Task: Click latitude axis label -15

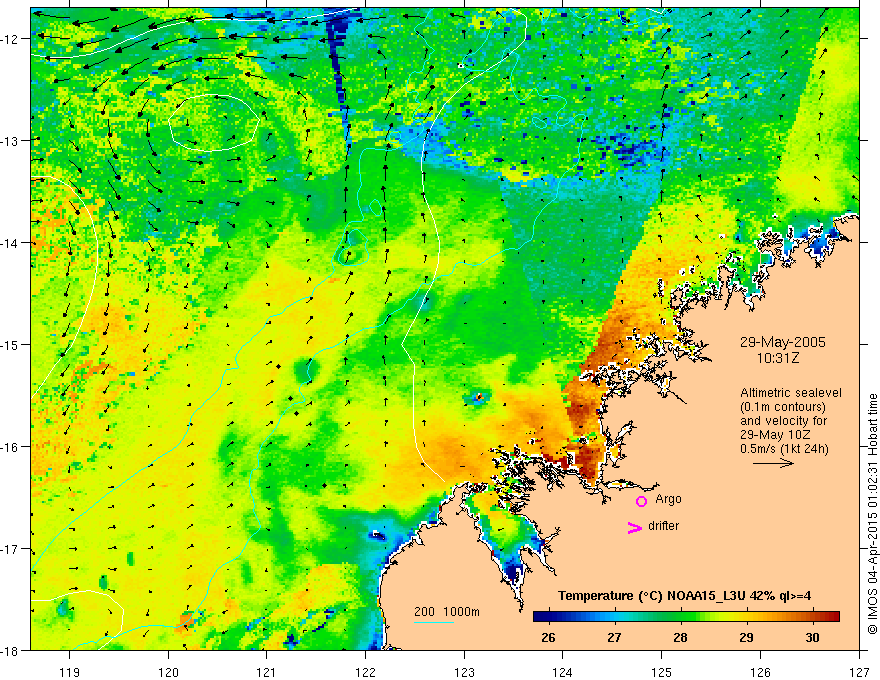Action: click(11, 344)
